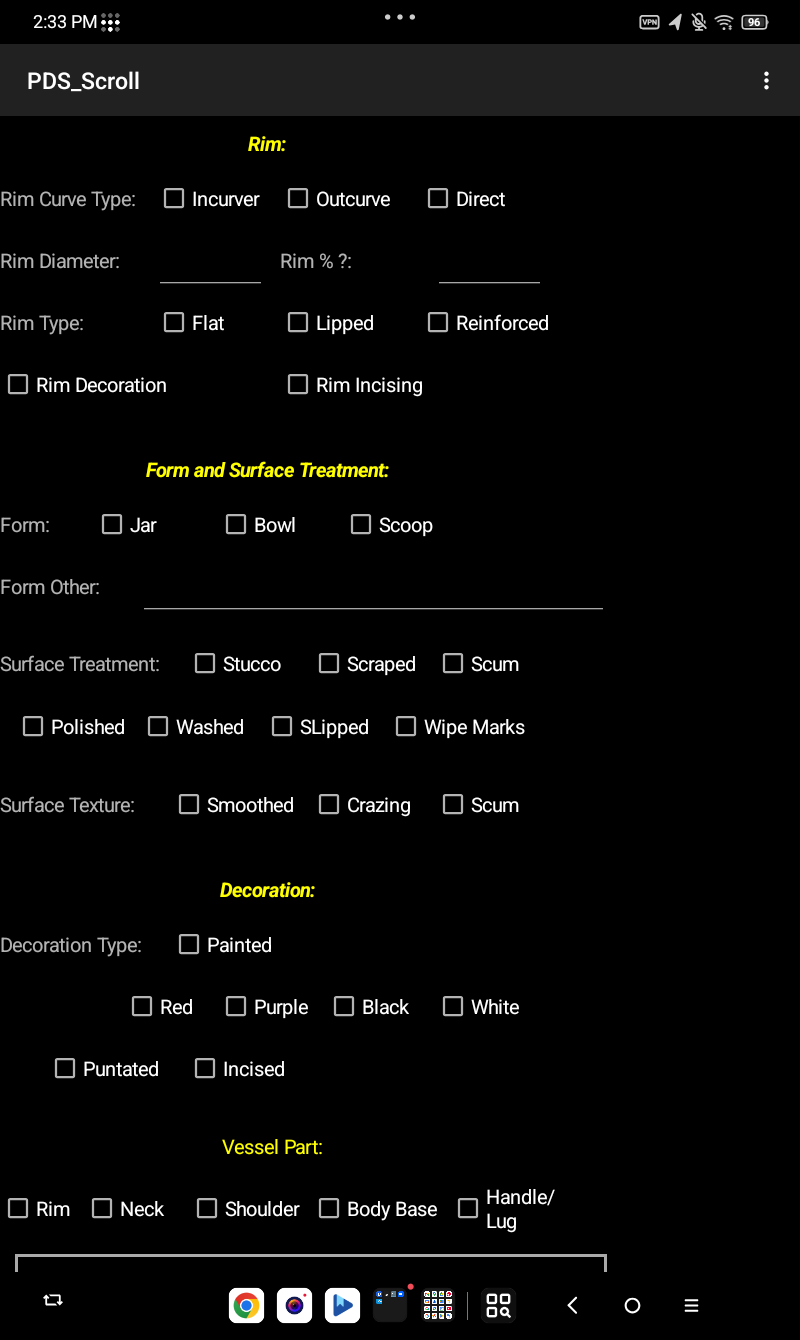
Task: Tap the Rim % input field
Action: (489, 264)
